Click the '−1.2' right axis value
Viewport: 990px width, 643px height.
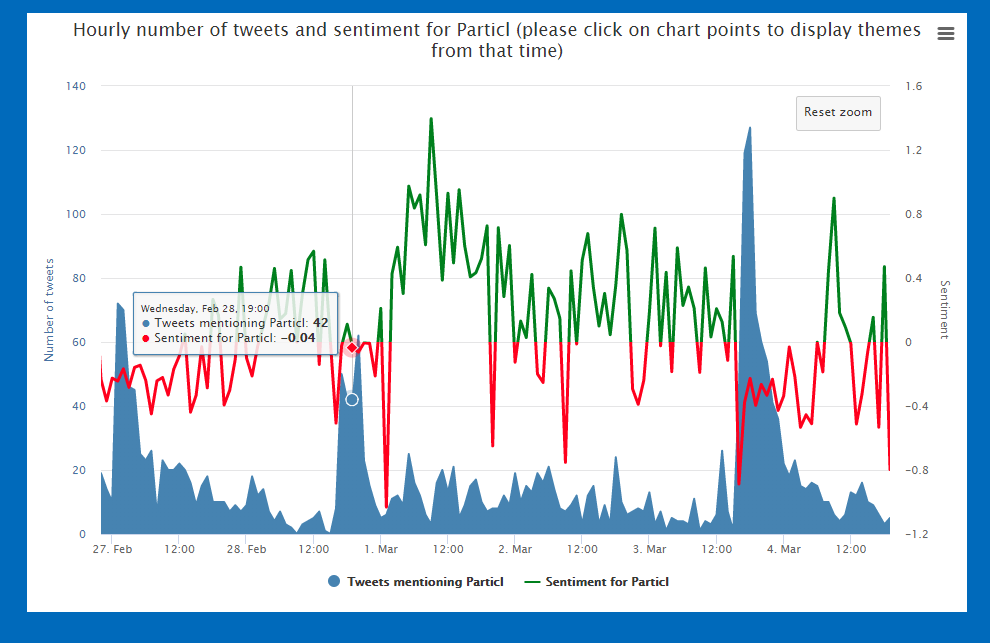click(917, 534)
